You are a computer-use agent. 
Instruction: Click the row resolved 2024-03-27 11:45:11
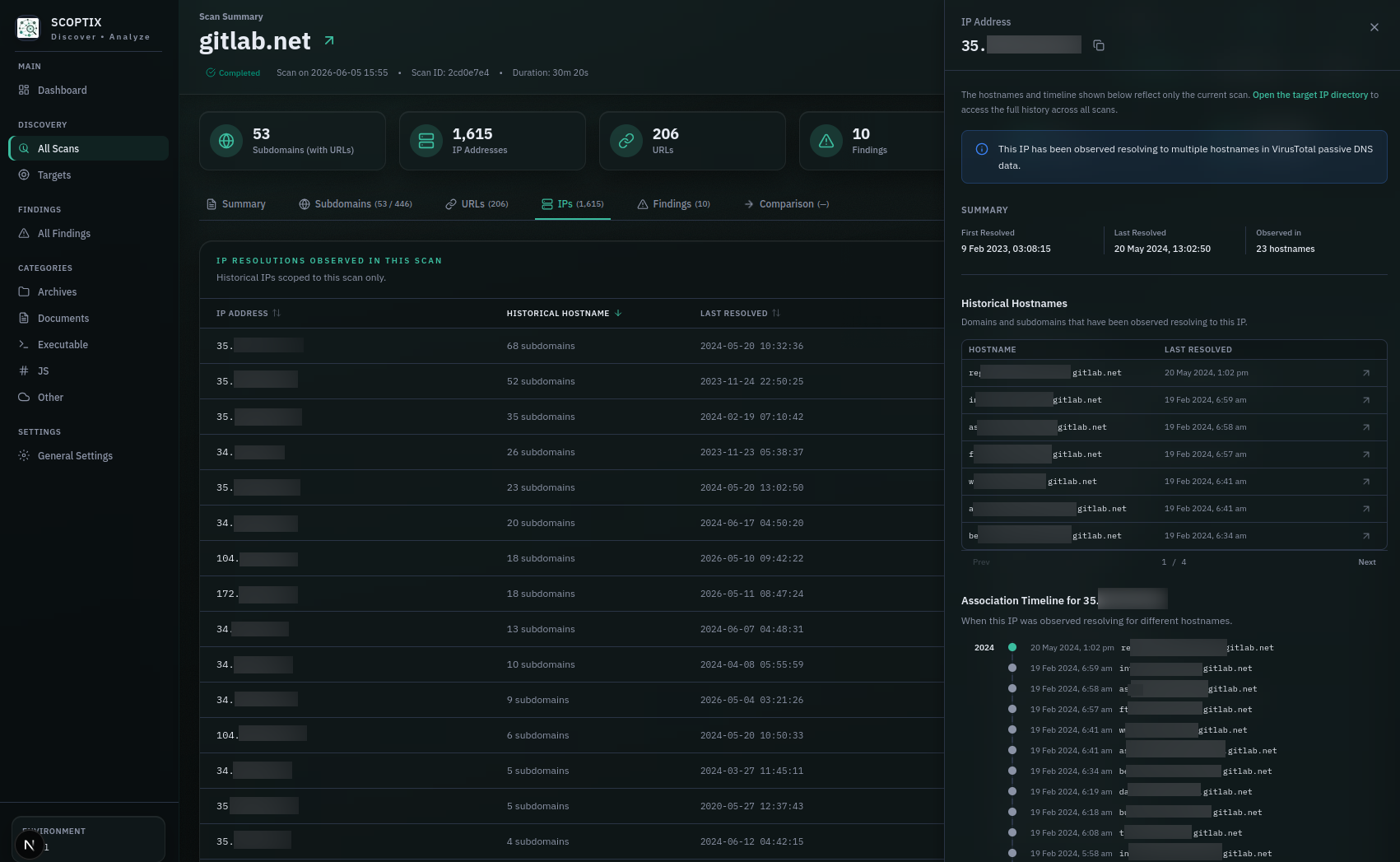(571, 771)
